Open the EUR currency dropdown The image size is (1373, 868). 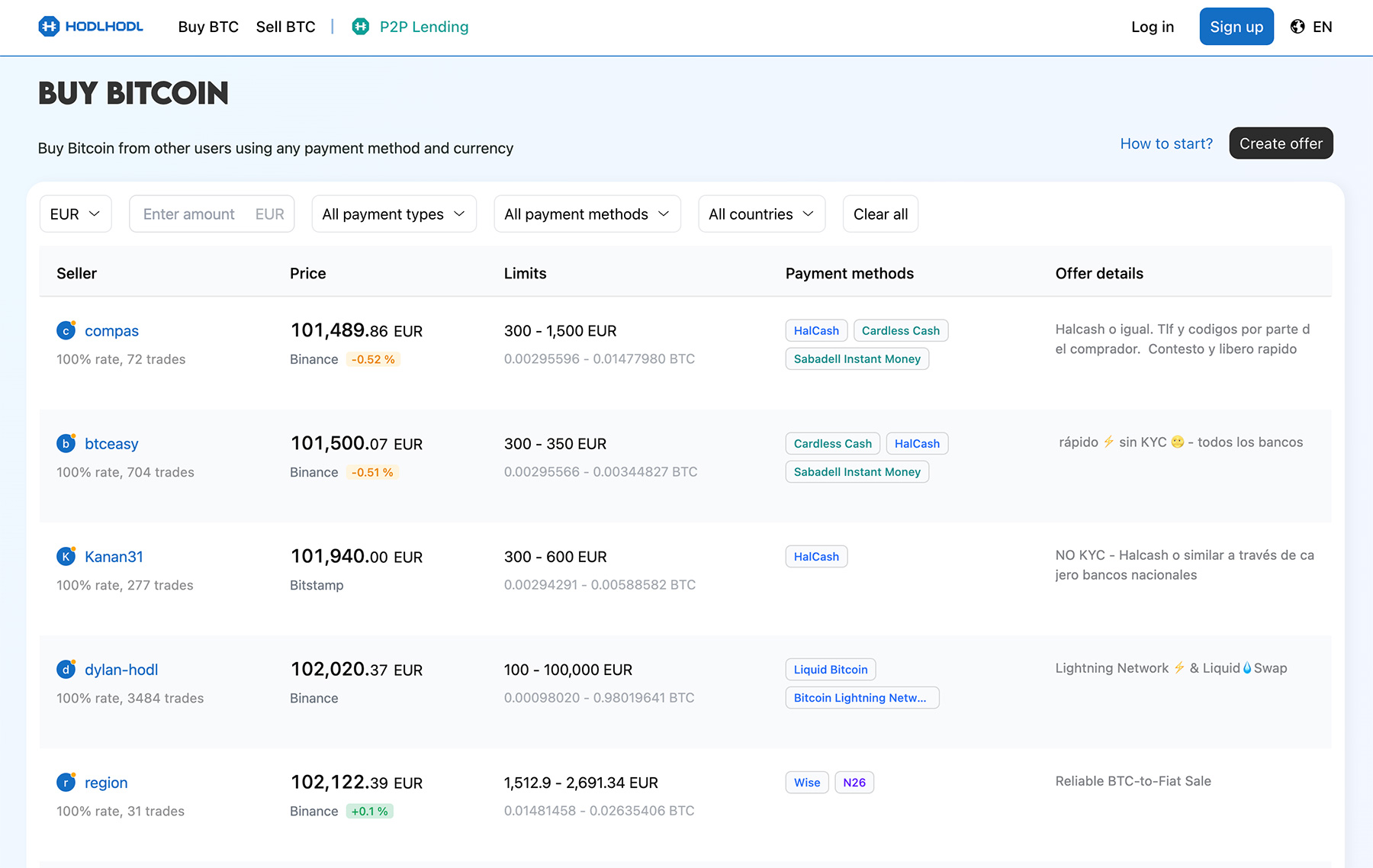76,214
